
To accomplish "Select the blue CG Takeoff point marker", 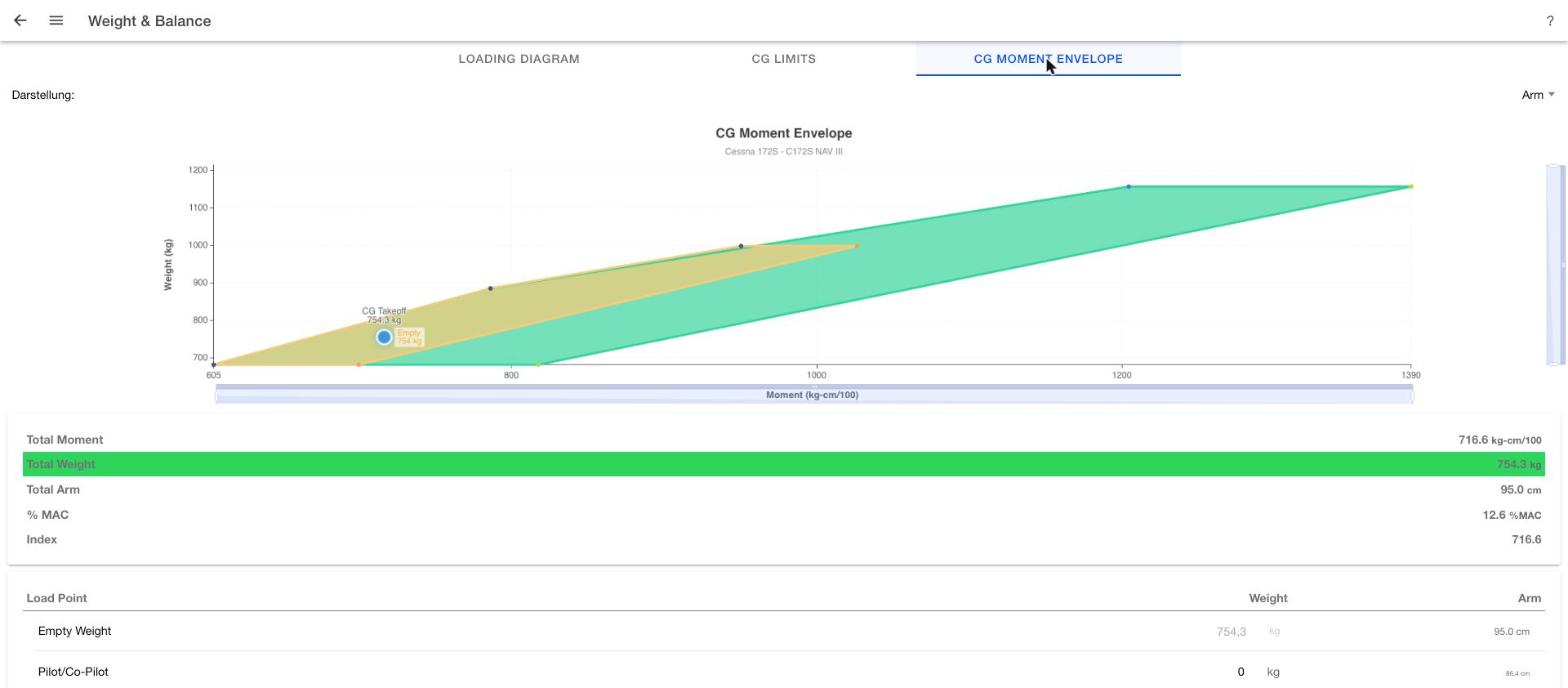I will [384, 337].
